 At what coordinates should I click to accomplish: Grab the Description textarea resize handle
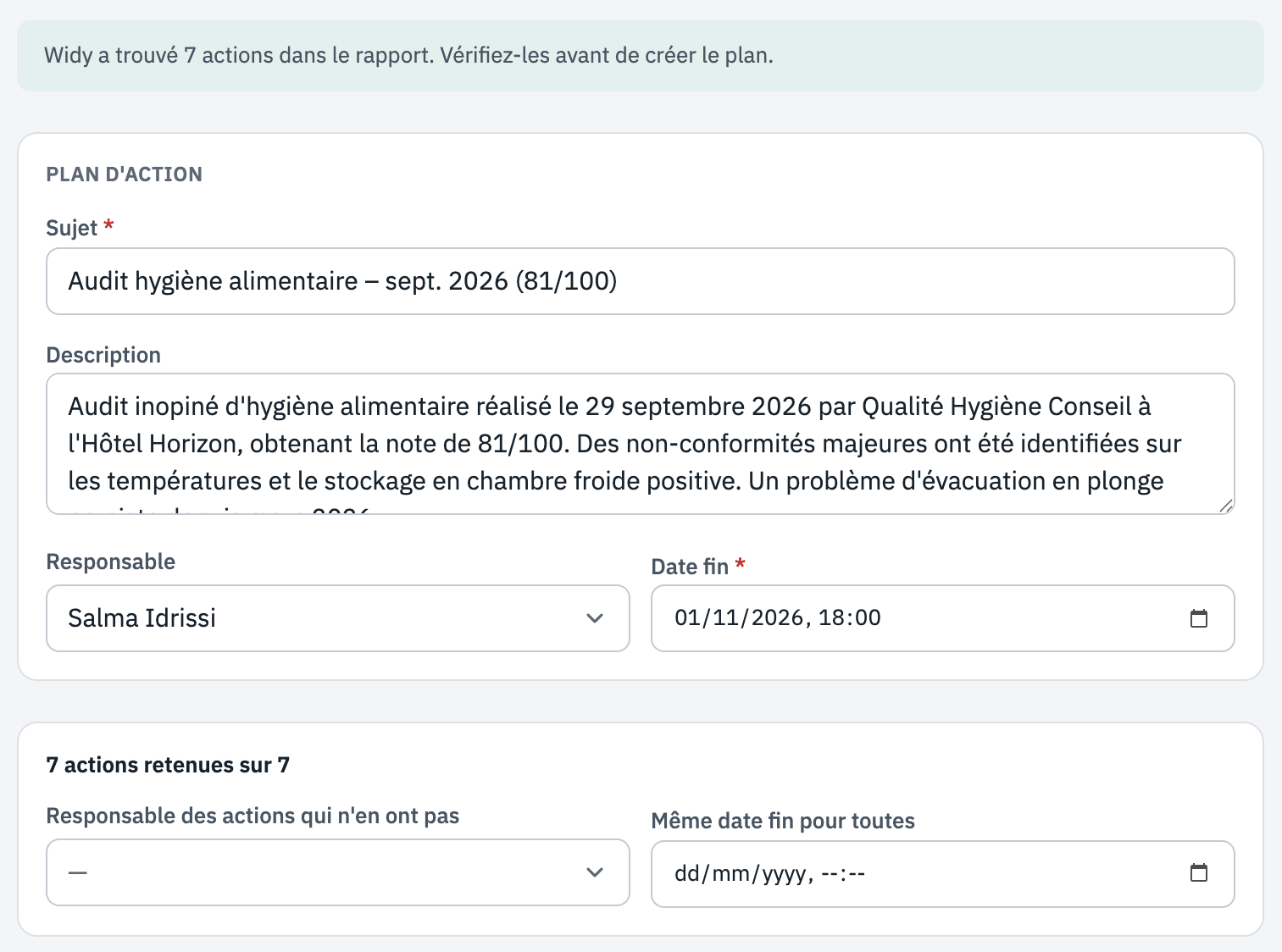pyautogui.click(x=1225, y=506)
